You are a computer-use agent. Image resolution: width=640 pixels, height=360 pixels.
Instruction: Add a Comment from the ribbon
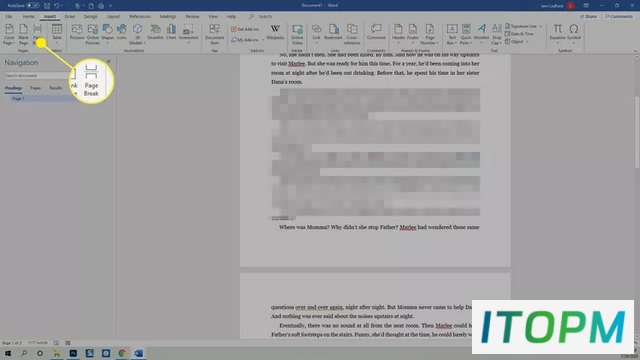click(376, 32)
